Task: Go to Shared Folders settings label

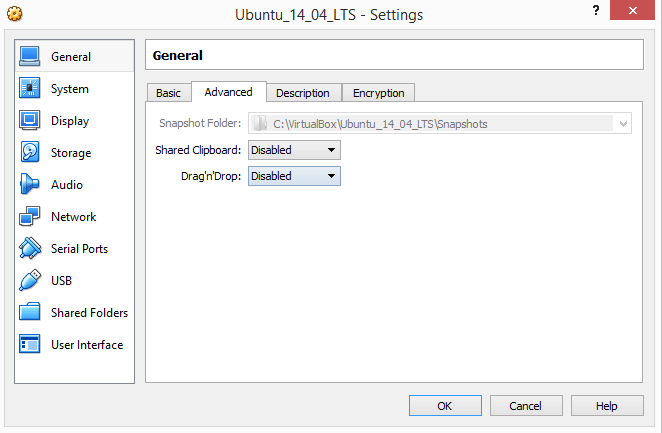Action: coord(90,313)
